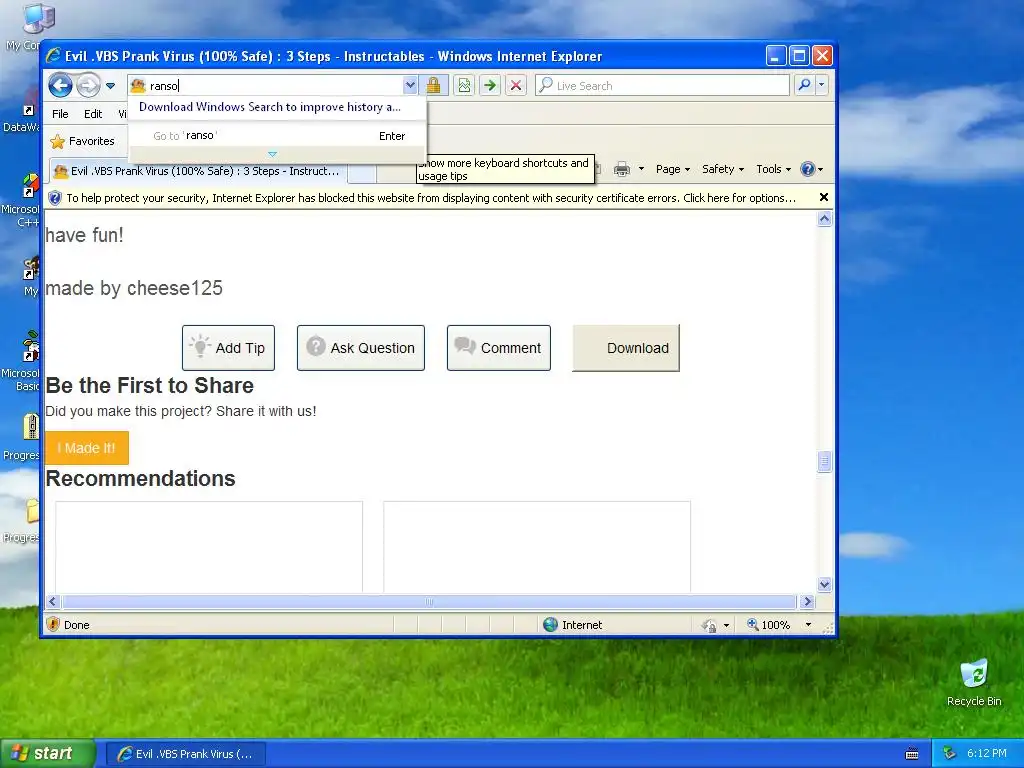The height and width of the screenshot is (768, 1024).
Task: Open a new blank tab
Action: coord(362,172)
